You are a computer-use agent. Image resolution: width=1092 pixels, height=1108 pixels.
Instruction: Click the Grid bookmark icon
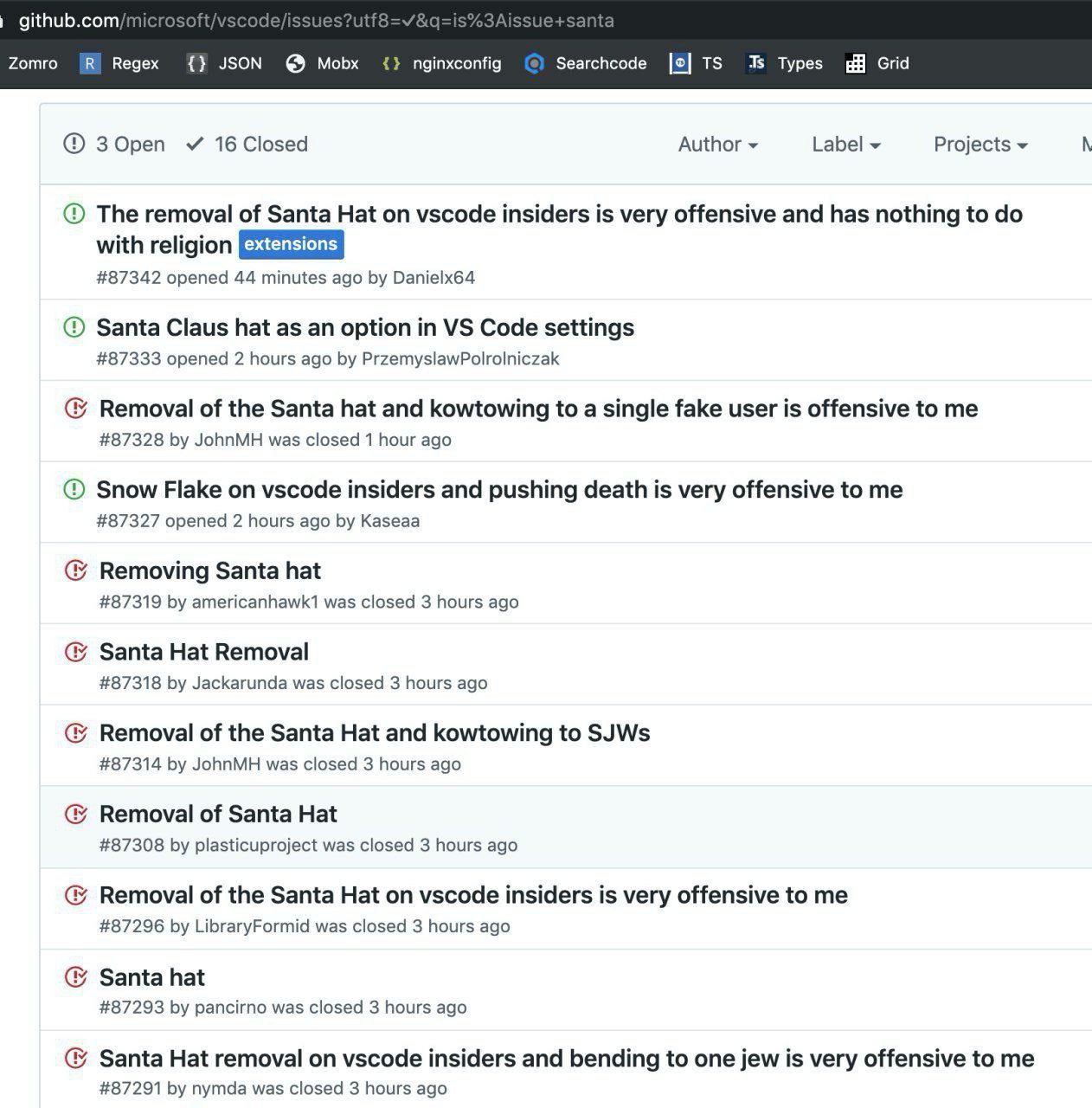(856, 63)
